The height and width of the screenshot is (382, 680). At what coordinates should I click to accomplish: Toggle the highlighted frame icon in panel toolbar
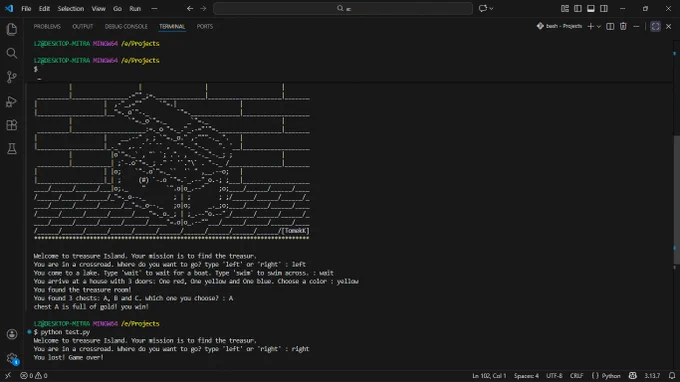pyautogui.click(x=655, y=26)
